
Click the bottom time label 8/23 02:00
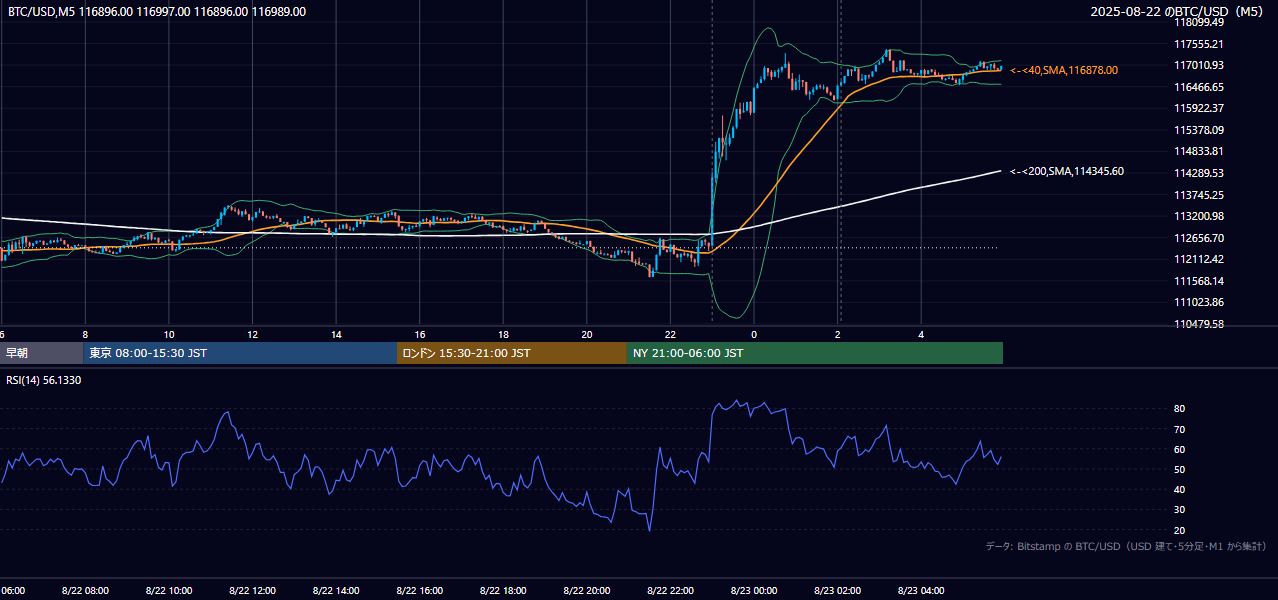point(838,590)
